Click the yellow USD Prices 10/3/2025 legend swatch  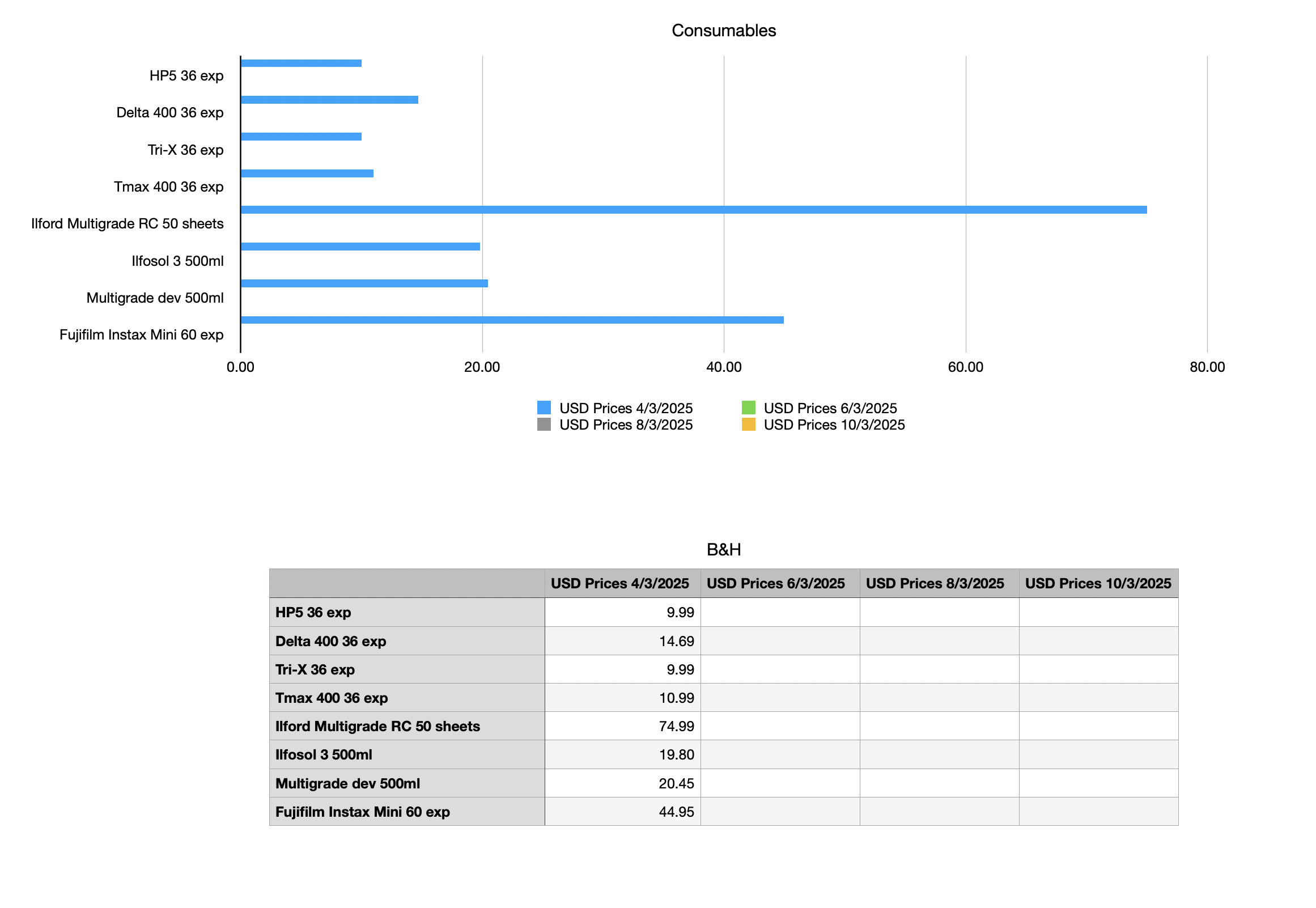(749, 425)
